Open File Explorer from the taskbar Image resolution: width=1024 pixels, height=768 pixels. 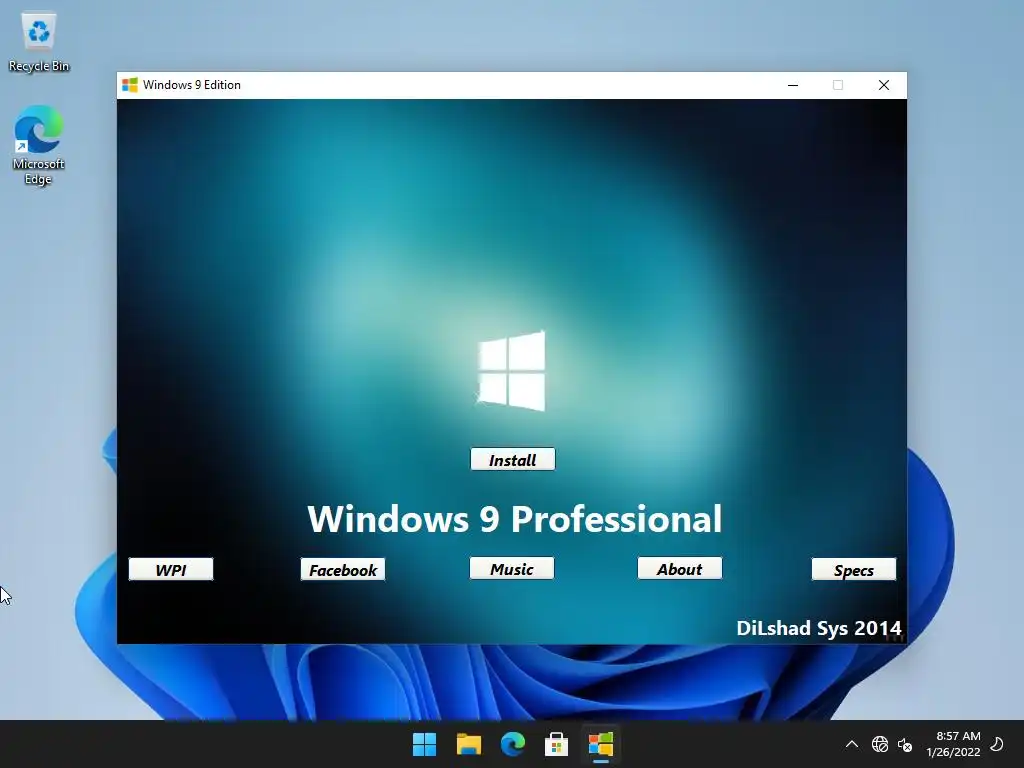[x=468, y=744]
